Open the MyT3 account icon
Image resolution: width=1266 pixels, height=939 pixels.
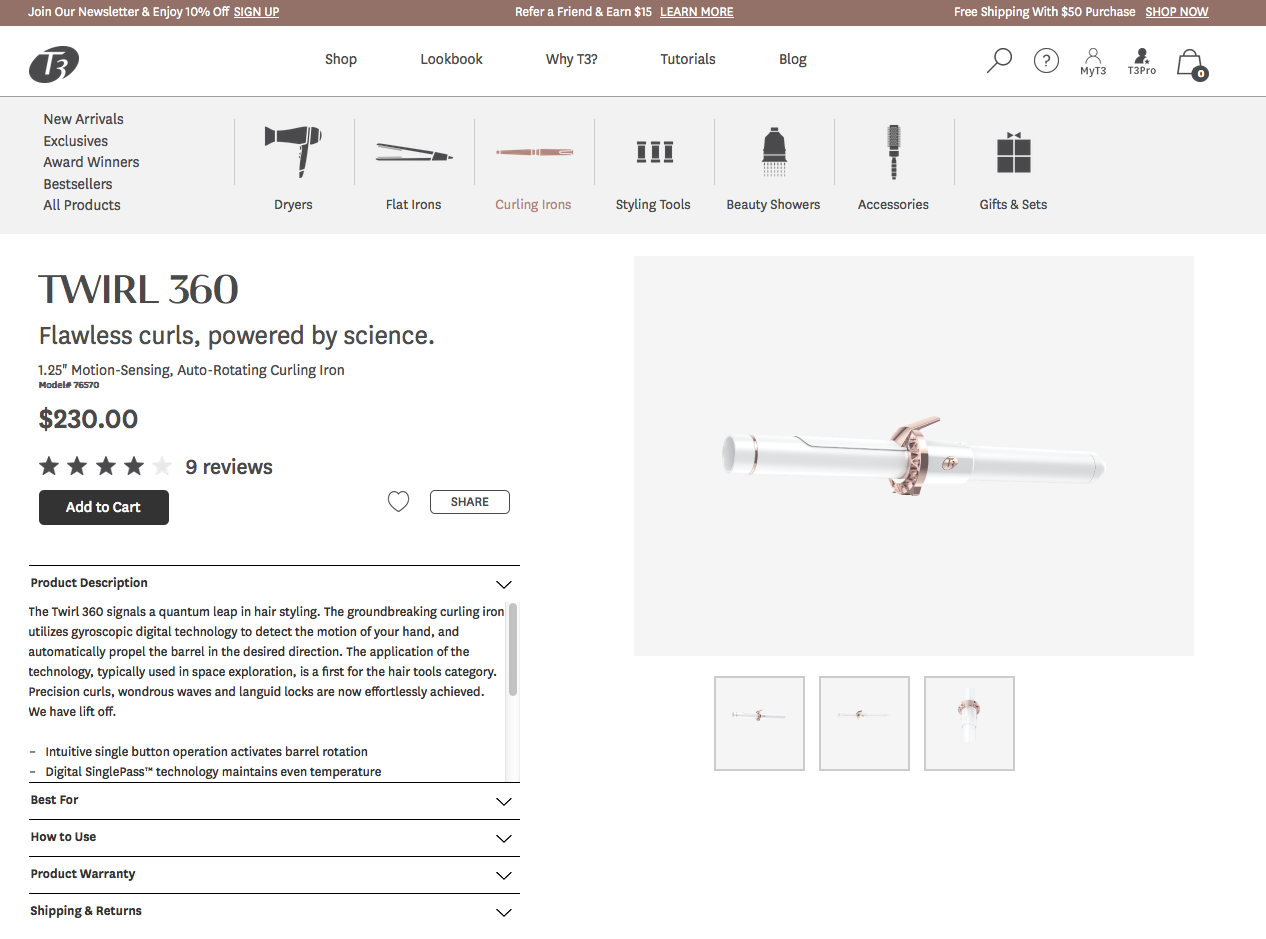pos(1093,62)
